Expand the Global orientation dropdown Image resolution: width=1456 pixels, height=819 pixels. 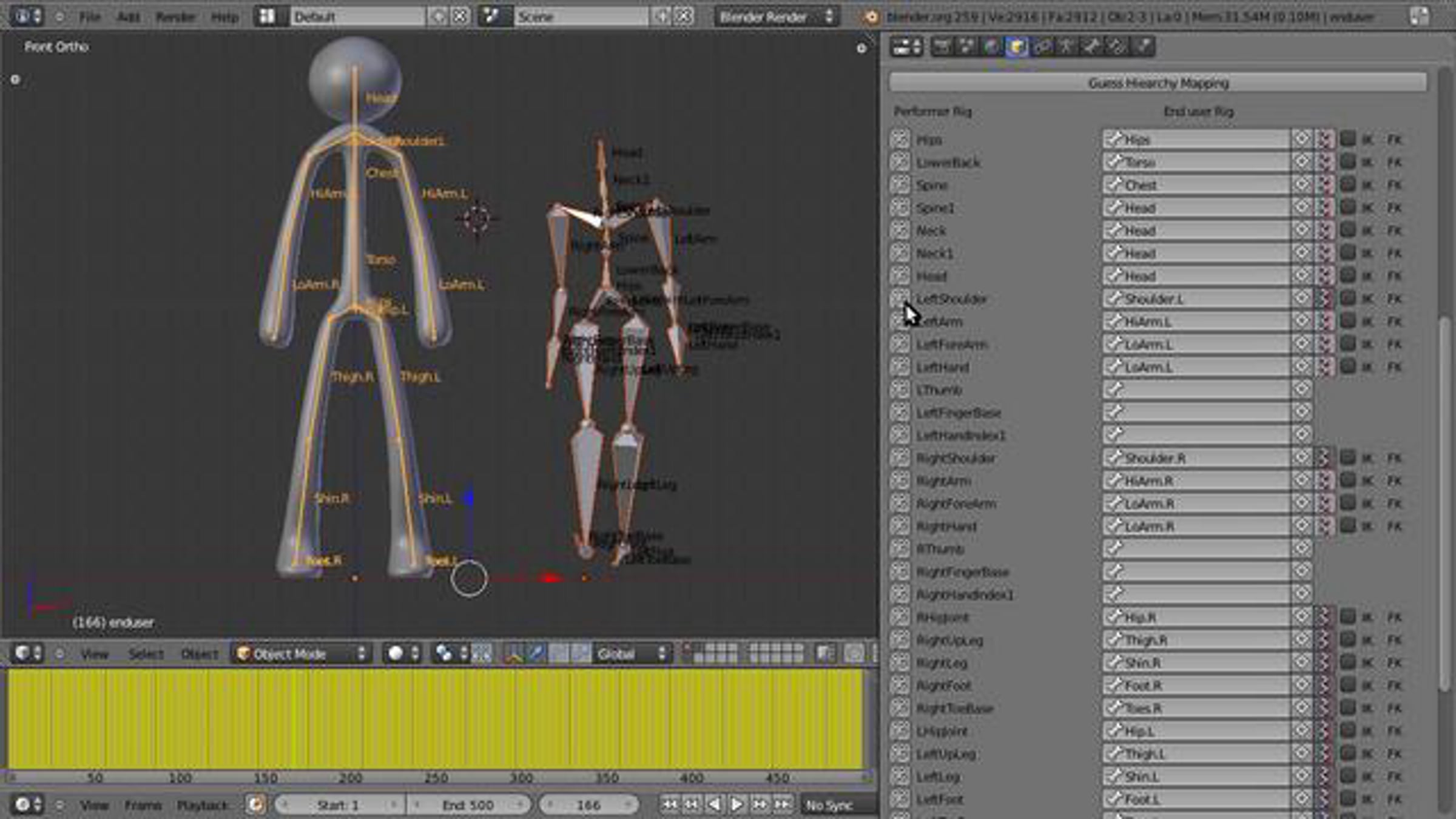pos(632,653)
